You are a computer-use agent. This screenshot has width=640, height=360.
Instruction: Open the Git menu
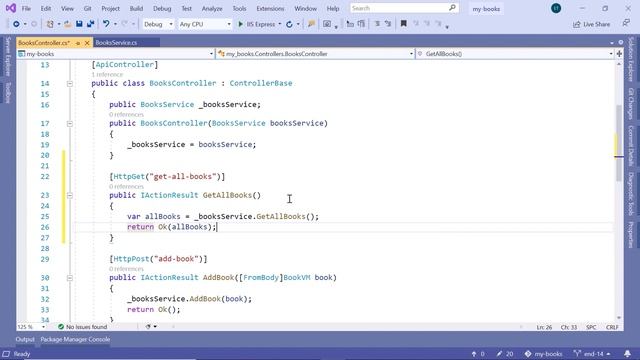pos(87,8)
